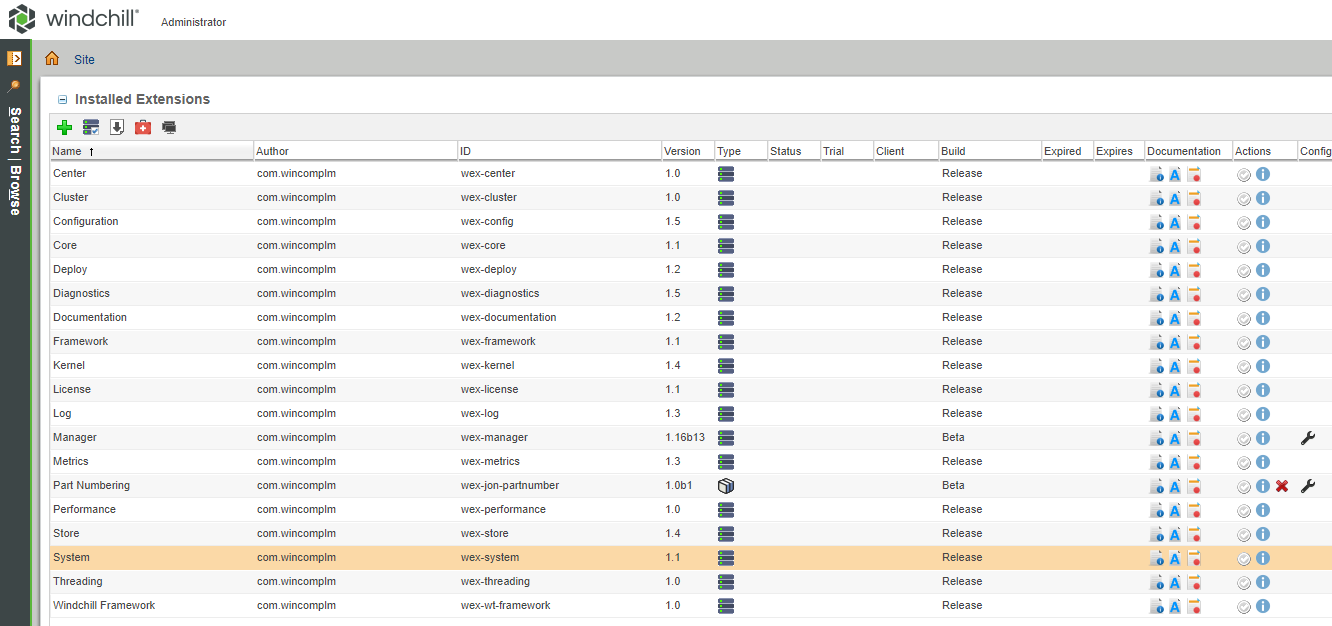The image size is (1332, 626).
Task: Open info document icon in Performance row
Action: pyautogui.click(x=1157, y=510)
